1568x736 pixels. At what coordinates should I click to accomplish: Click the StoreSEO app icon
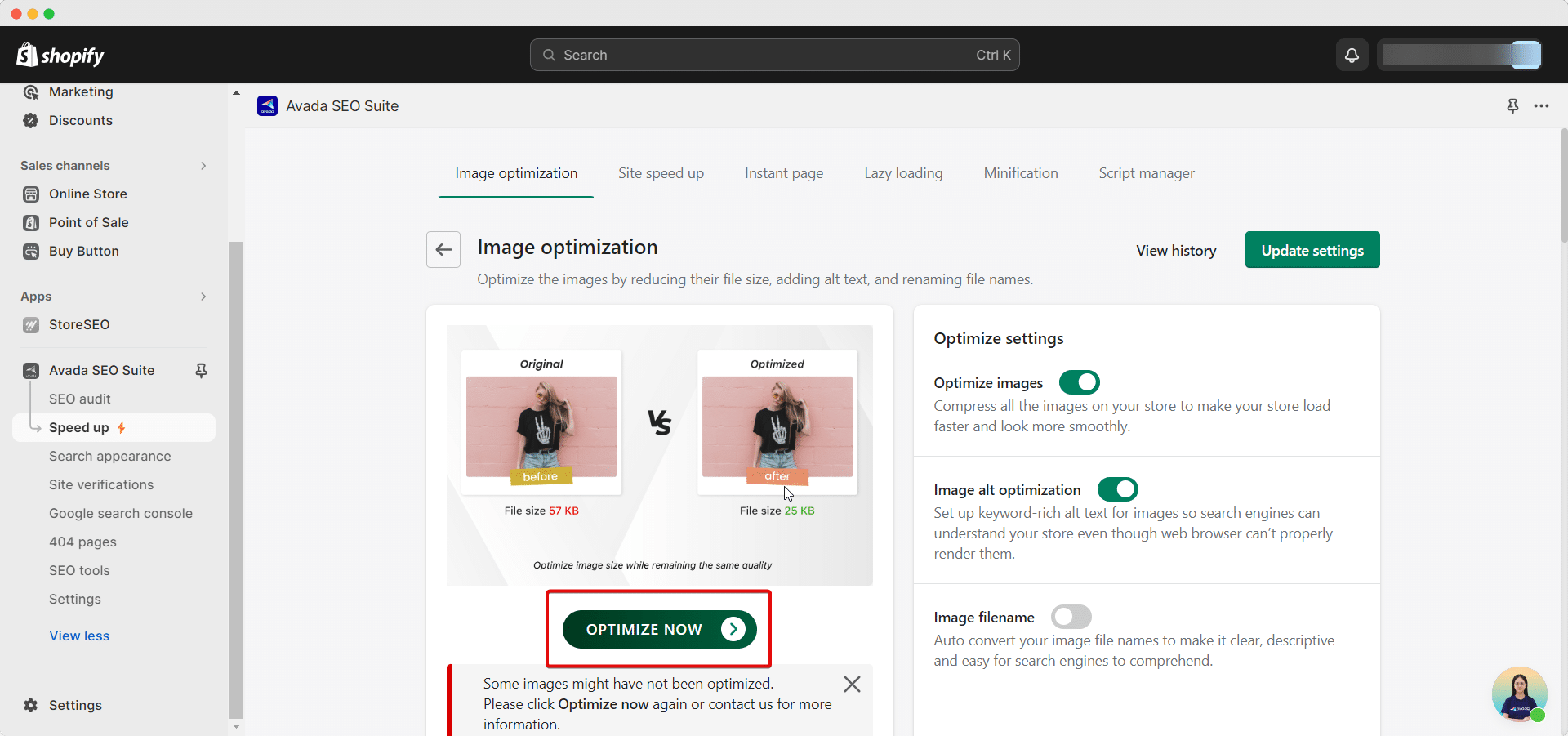tap(31, 325)
